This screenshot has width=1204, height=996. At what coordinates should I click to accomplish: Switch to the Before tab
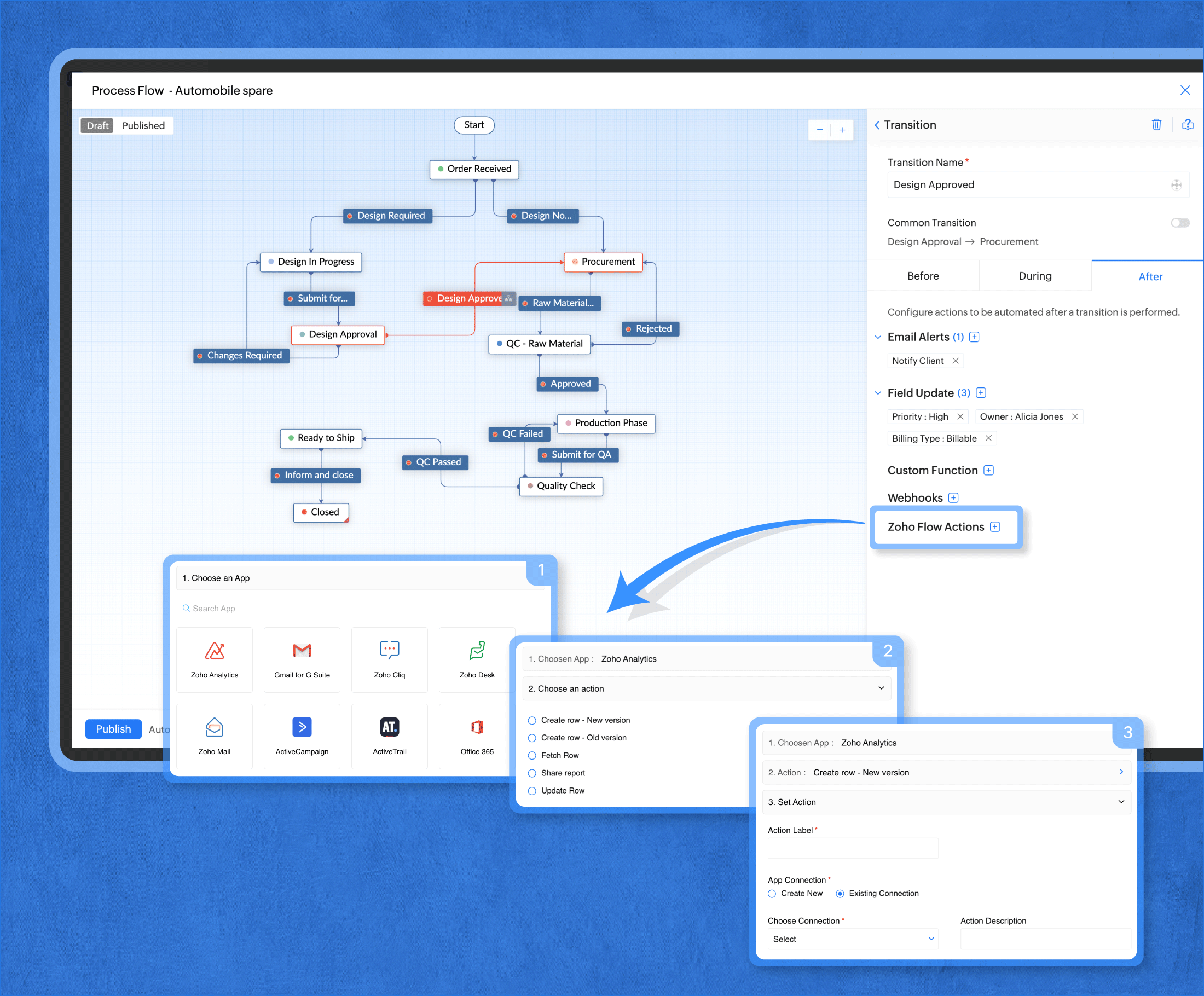[923, 276]
